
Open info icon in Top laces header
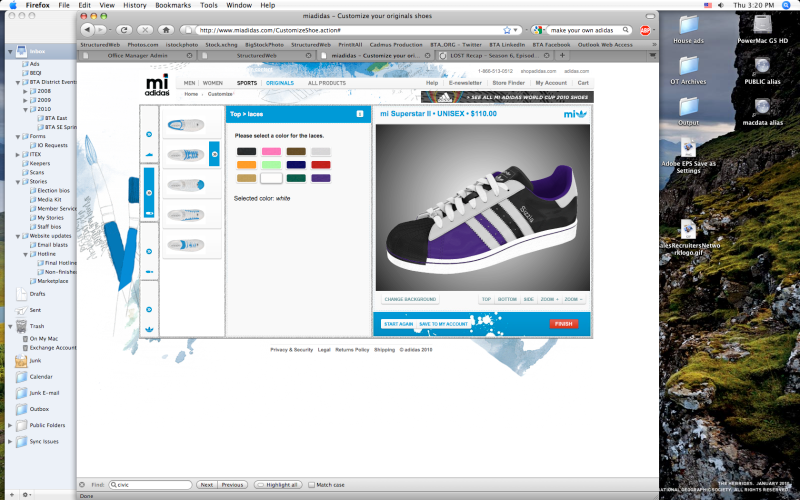tap(360, 114)
